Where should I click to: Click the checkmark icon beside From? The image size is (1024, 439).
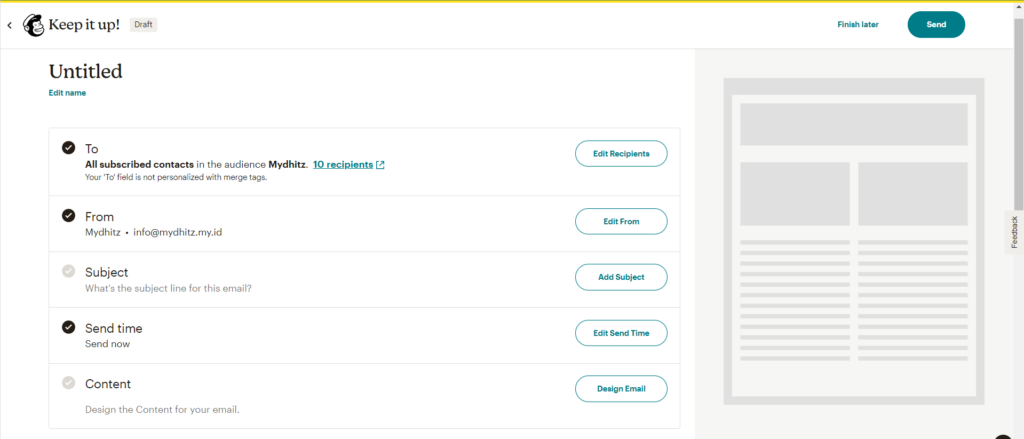point(68,215)
